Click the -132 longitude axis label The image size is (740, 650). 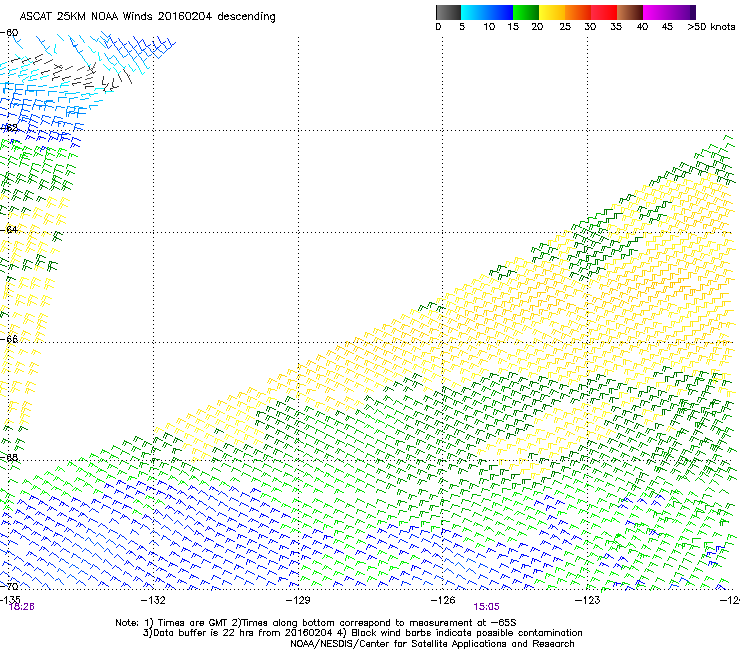[x=153, y=600]
